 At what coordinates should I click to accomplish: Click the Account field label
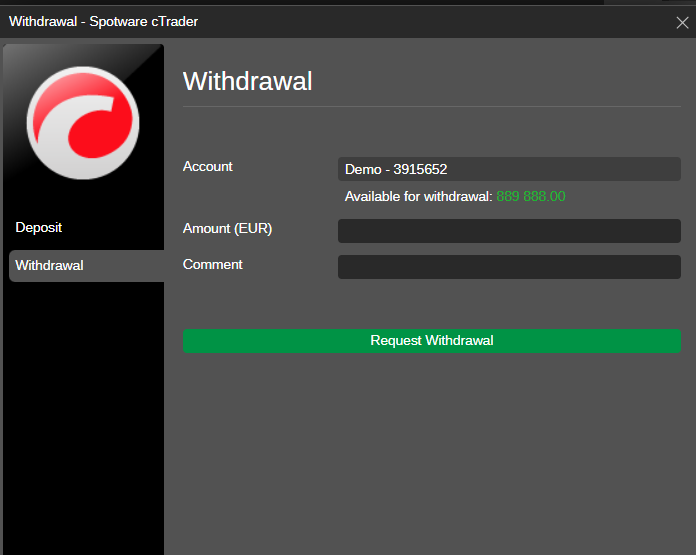tap(208, 167)
